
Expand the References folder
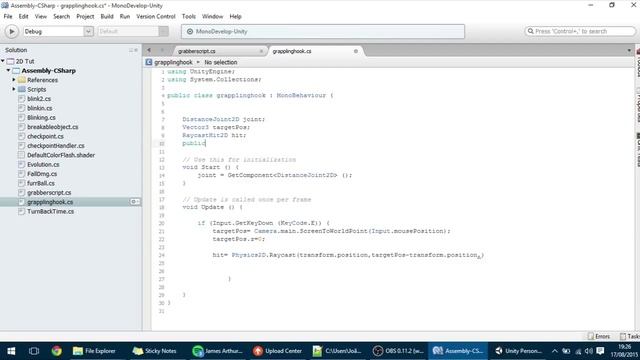(x=14, y=80)
